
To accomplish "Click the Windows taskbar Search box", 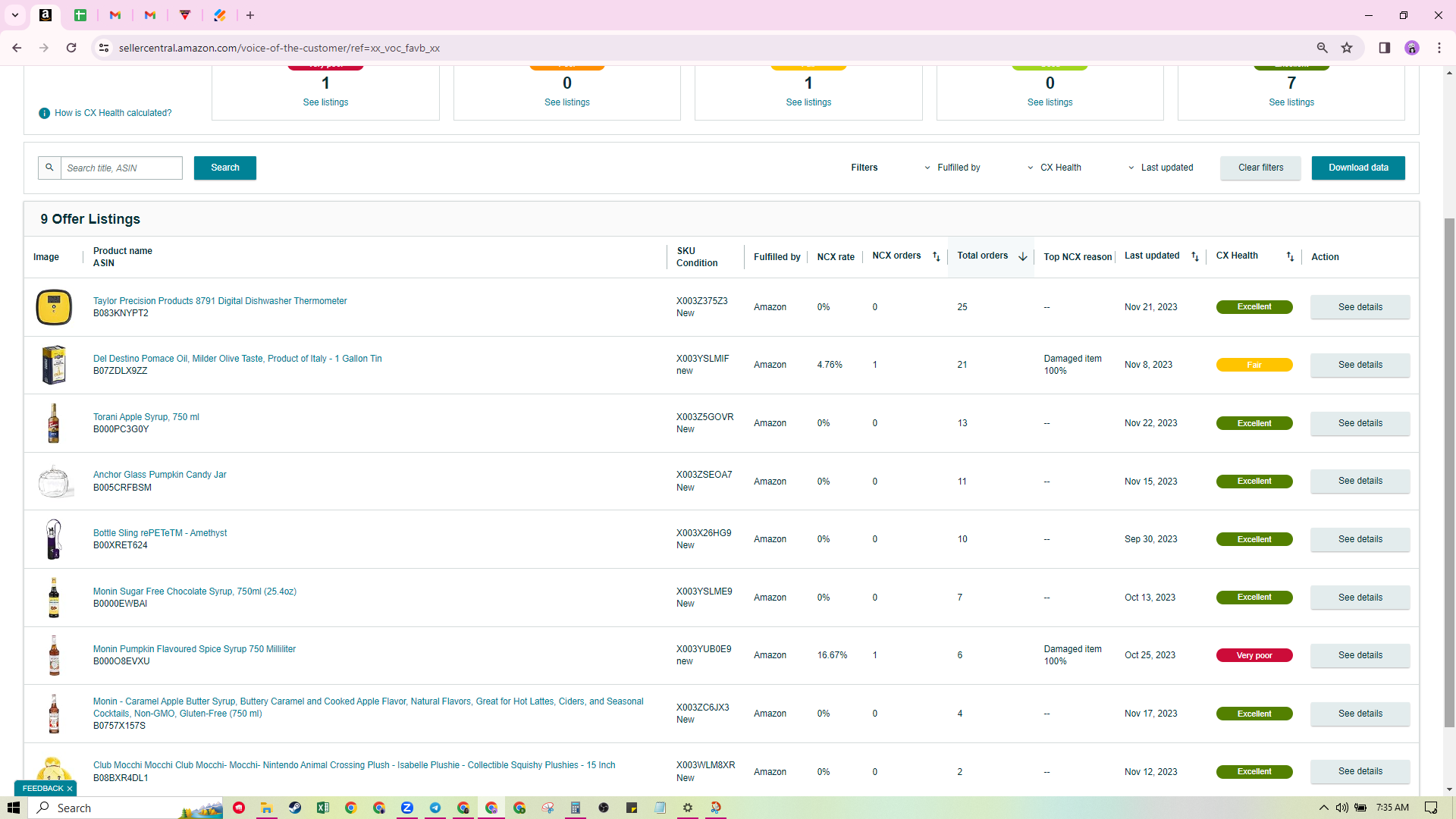I will (x=125, y=808).
